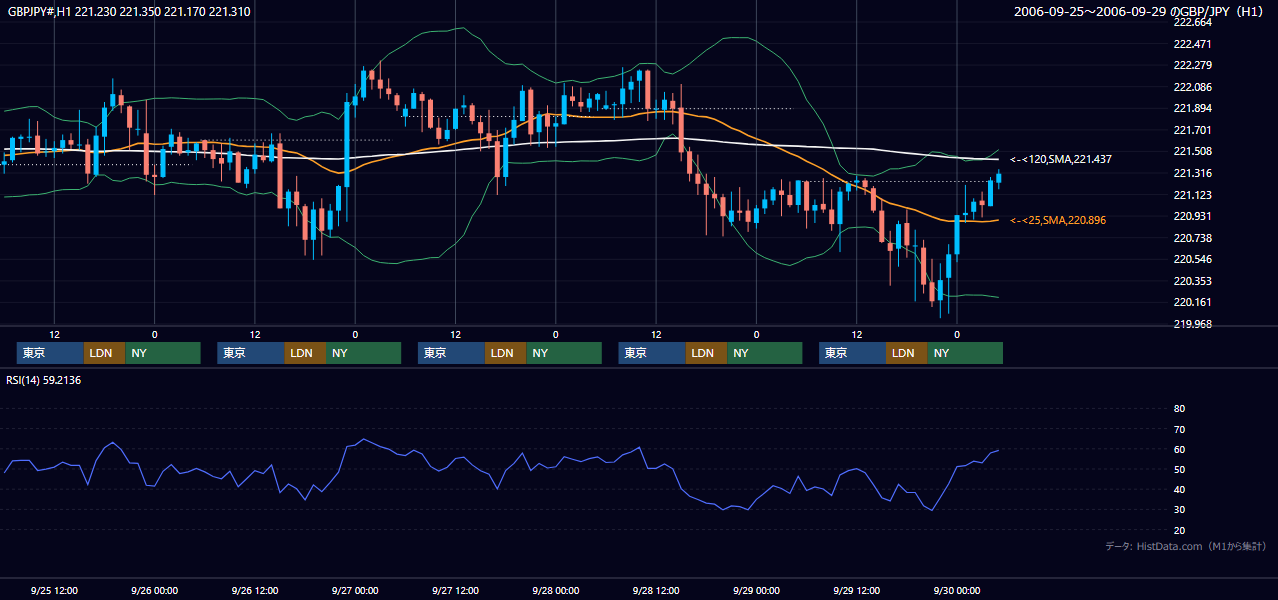Click the 9/29 12:00 time axis label
1278x600 pixels.
click(x=856, y=590)
